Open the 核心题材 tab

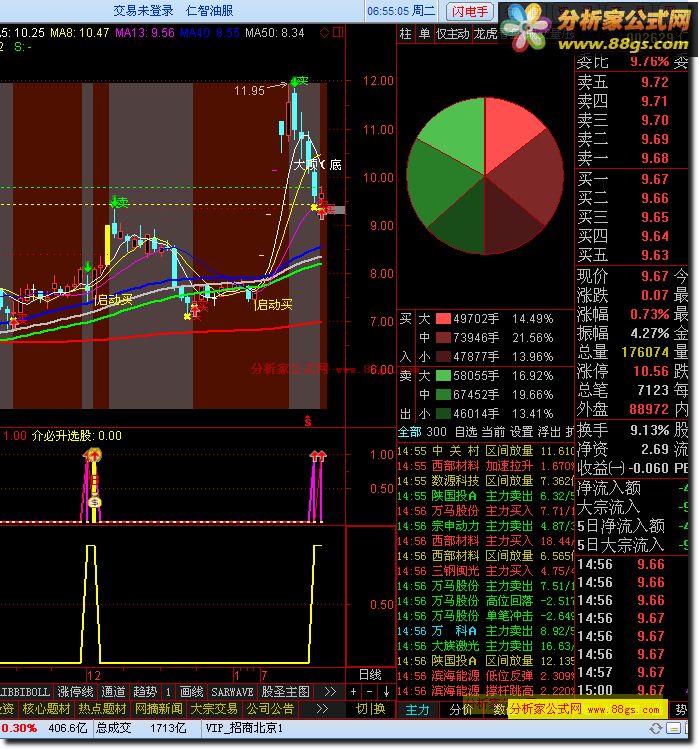46,708
